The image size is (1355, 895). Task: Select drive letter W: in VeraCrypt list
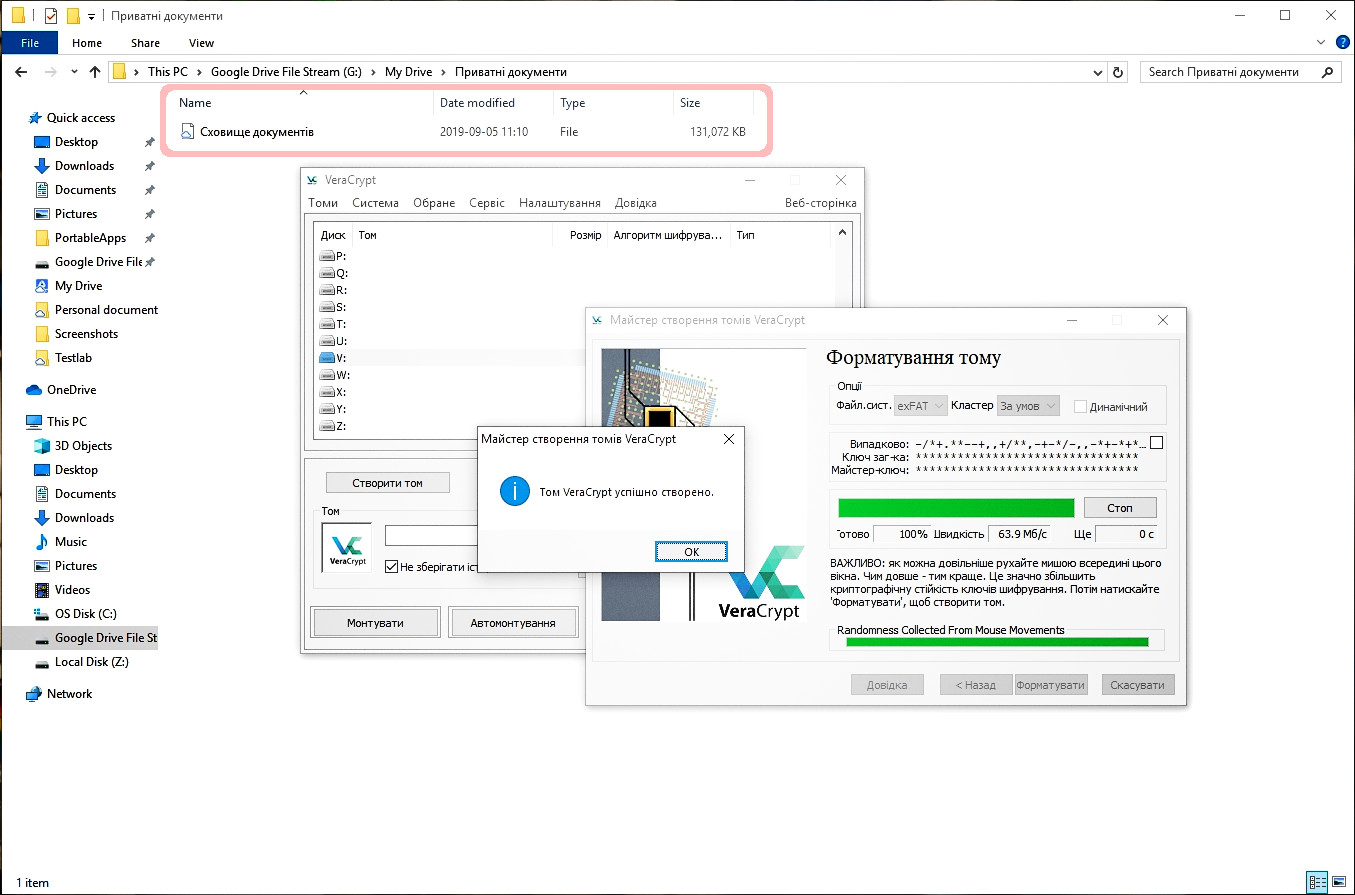pos(333,375)
